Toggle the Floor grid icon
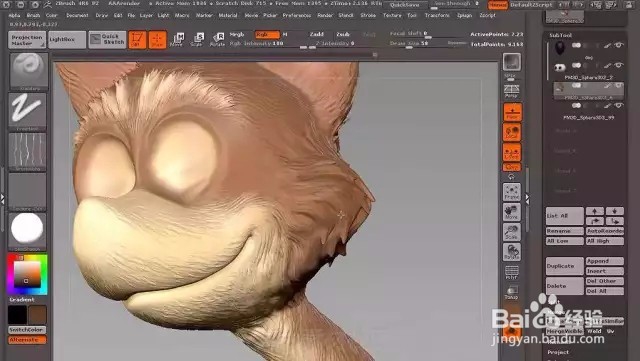 pos(512,112)
